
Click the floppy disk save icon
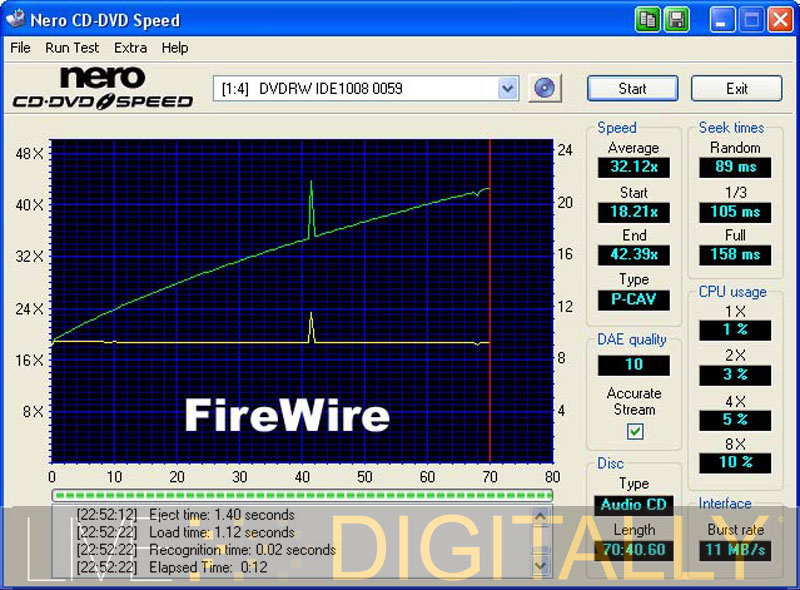pos(676,19)
